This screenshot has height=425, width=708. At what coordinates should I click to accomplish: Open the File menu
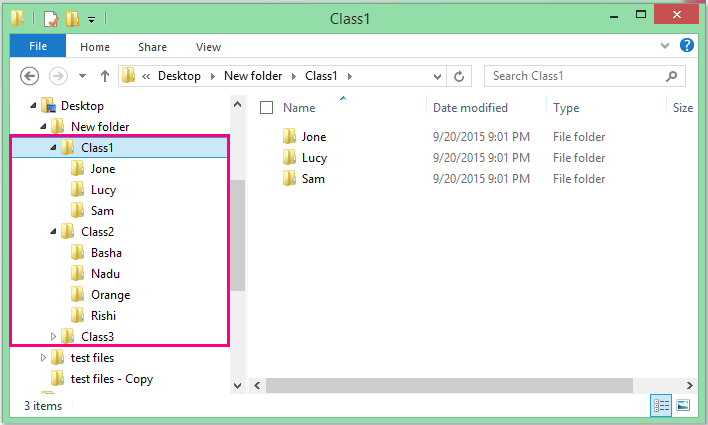[x=38, y=46]
